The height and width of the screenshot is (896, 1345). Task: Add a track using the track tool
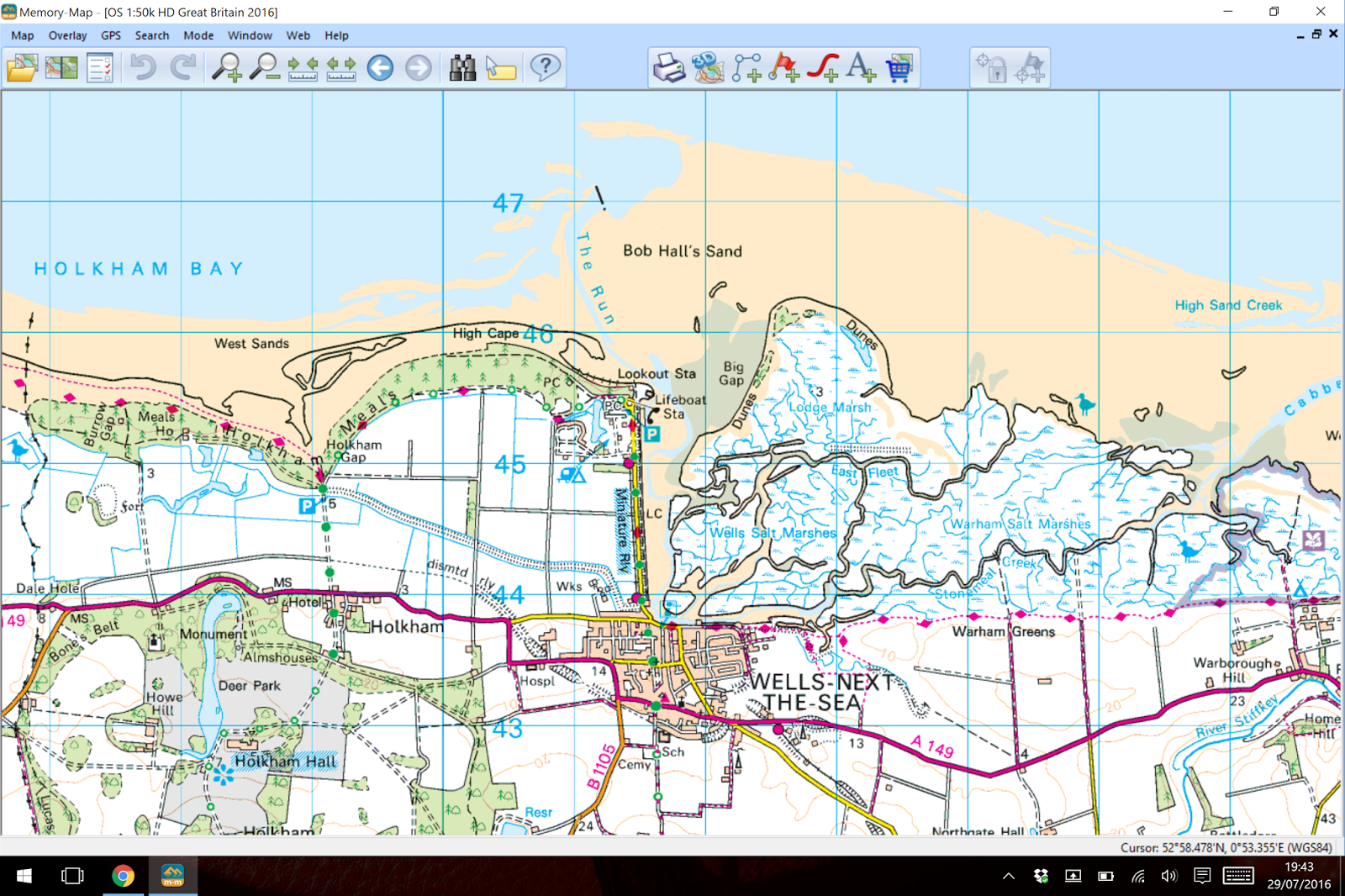pyautogui.click(x=822, y=67)
